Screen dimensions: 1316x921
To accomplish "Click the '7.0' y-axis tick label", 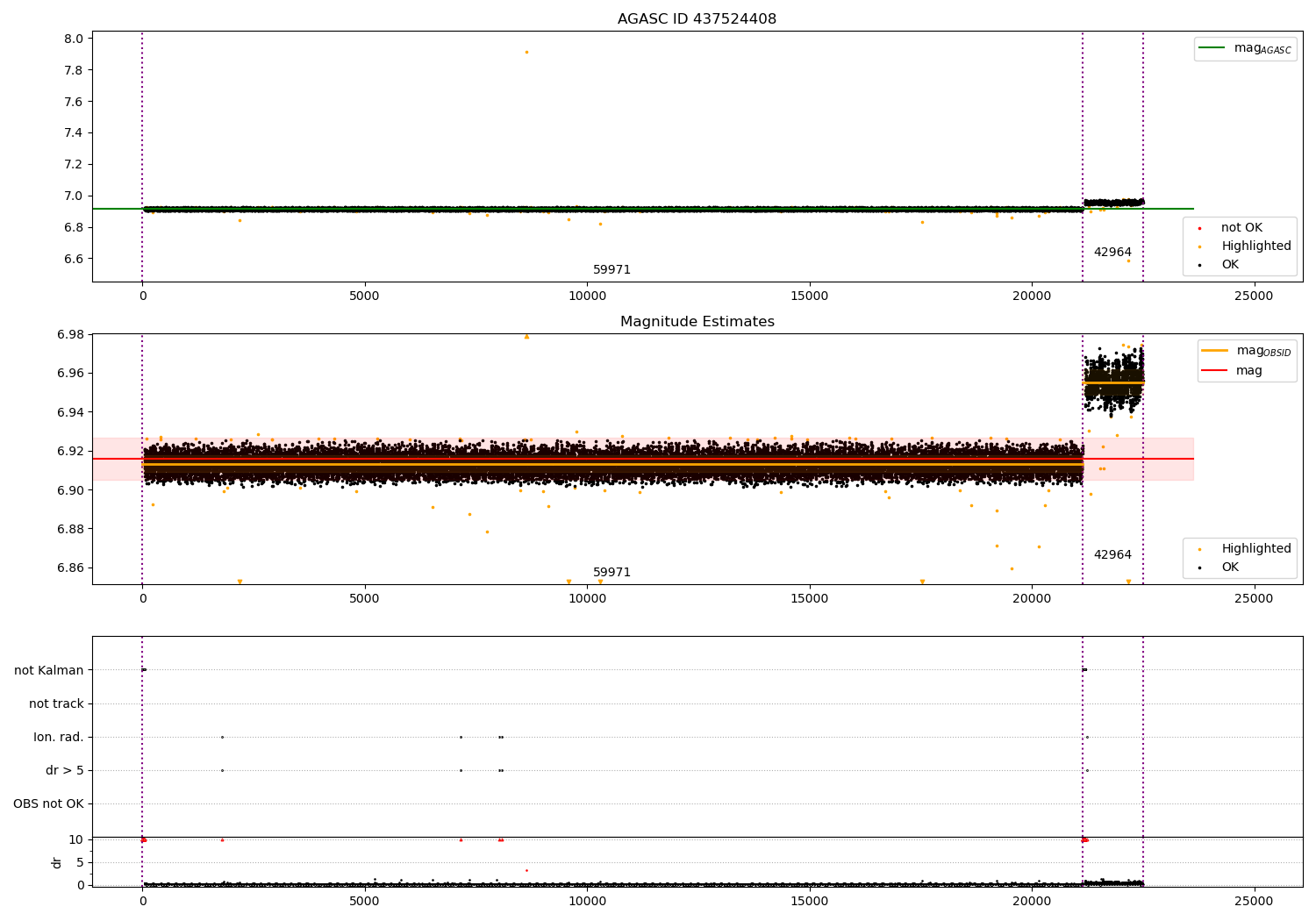I will point(74,196).
